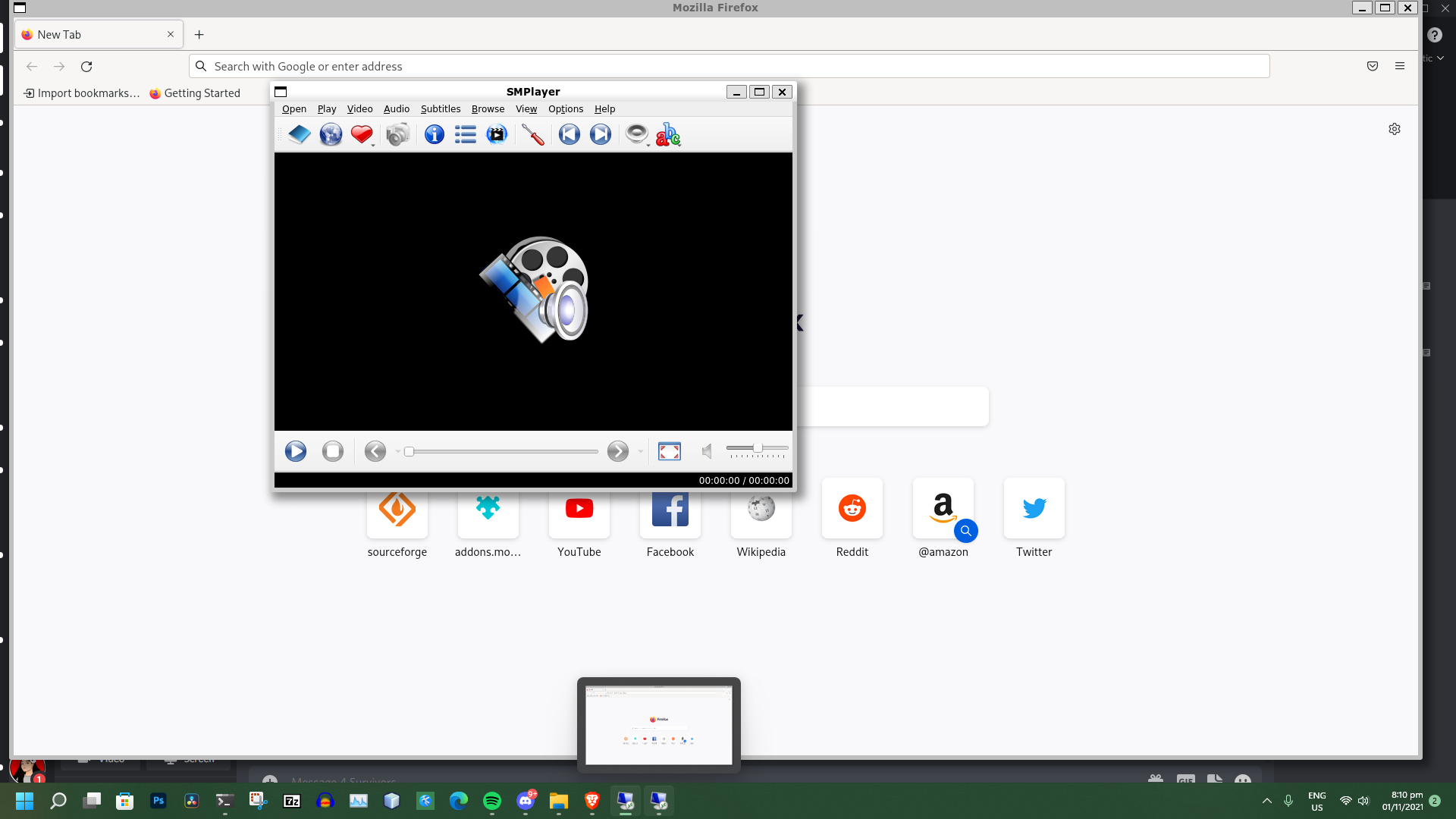The image size is (1456, 819).
Task: Take a screenshot with the camera icon
Action: click(397, 134)
